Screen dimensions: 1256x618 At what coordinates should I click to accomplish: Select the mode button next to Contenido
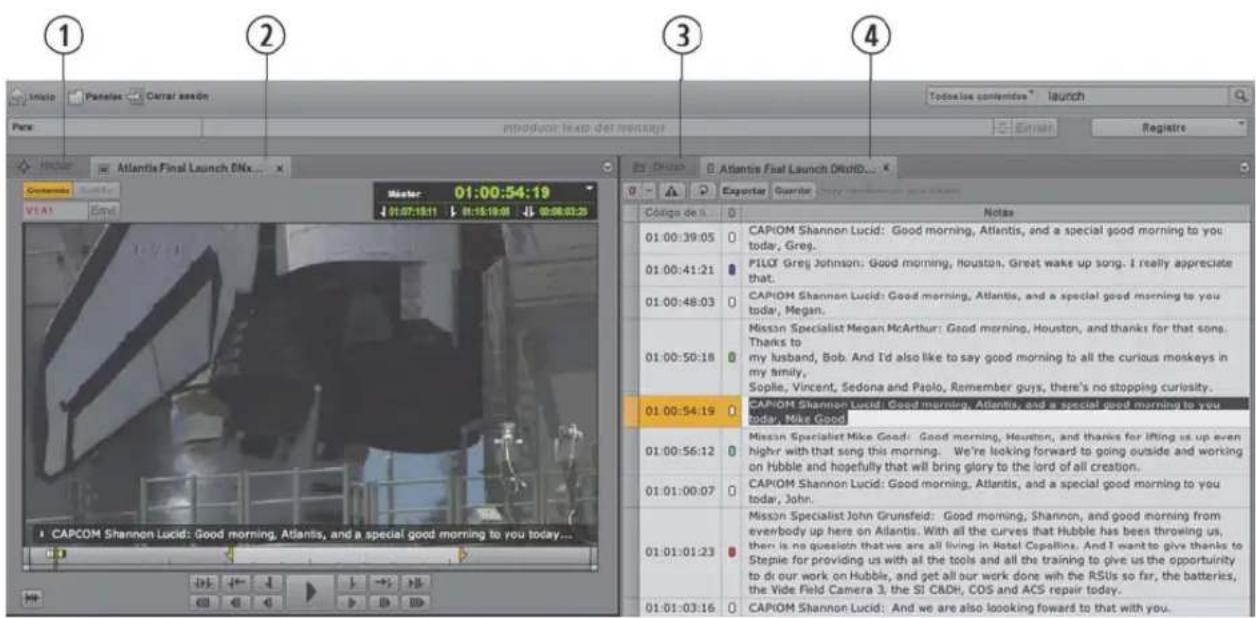[x=95, y=189]
